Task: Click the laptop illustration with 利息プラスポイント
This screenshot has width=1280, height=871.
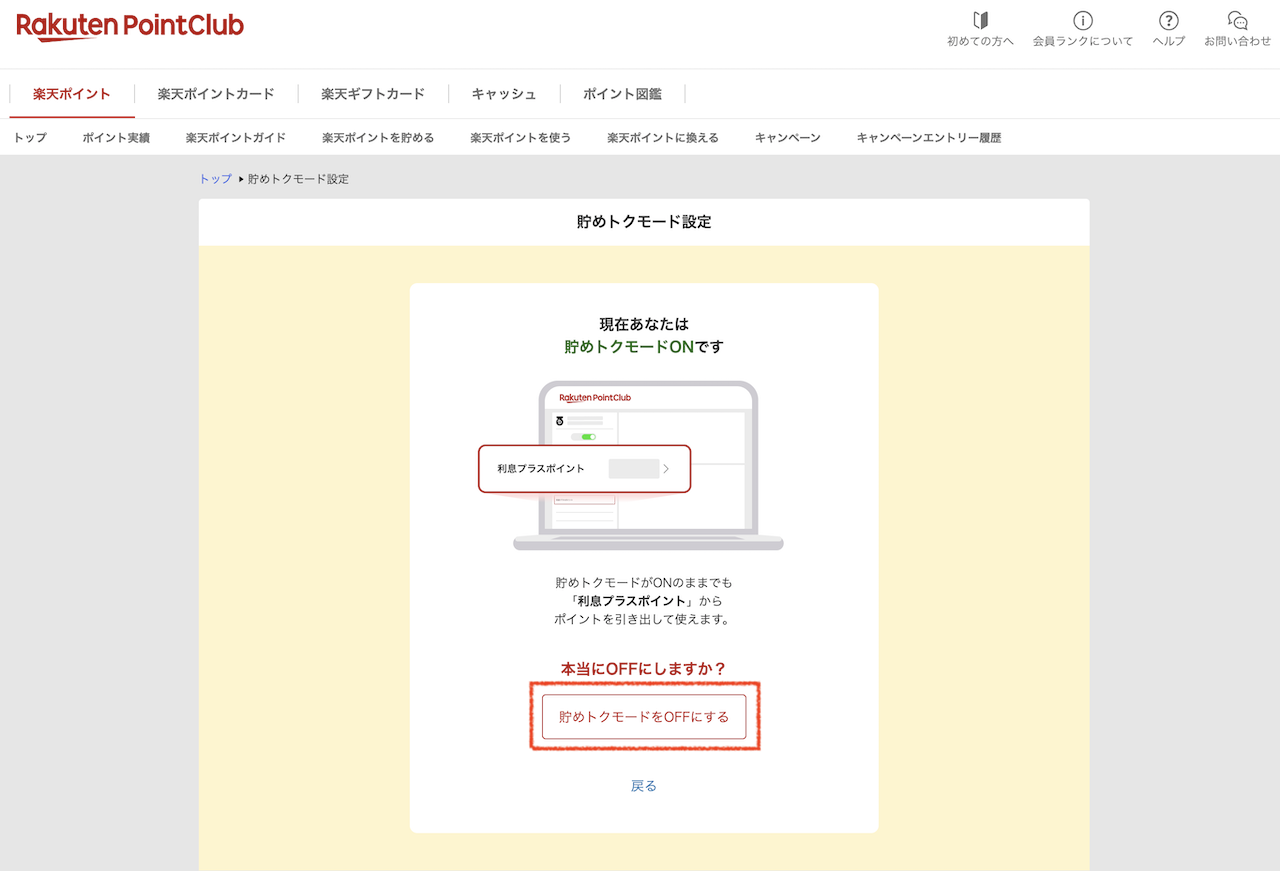Action: (631, 465)
